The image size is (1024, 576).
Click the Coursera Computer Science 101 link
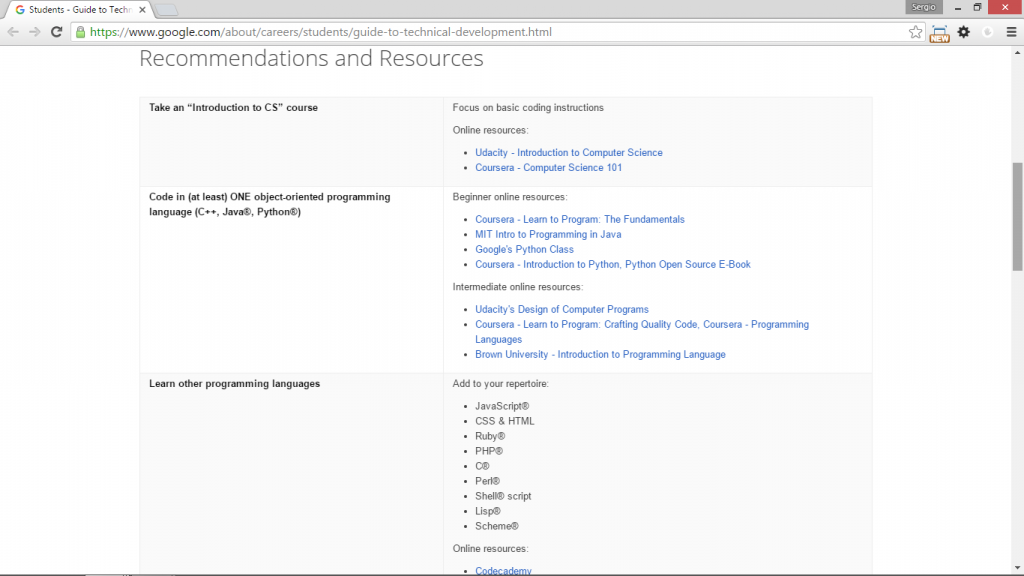pyautogui.click(x=548, y=167)
